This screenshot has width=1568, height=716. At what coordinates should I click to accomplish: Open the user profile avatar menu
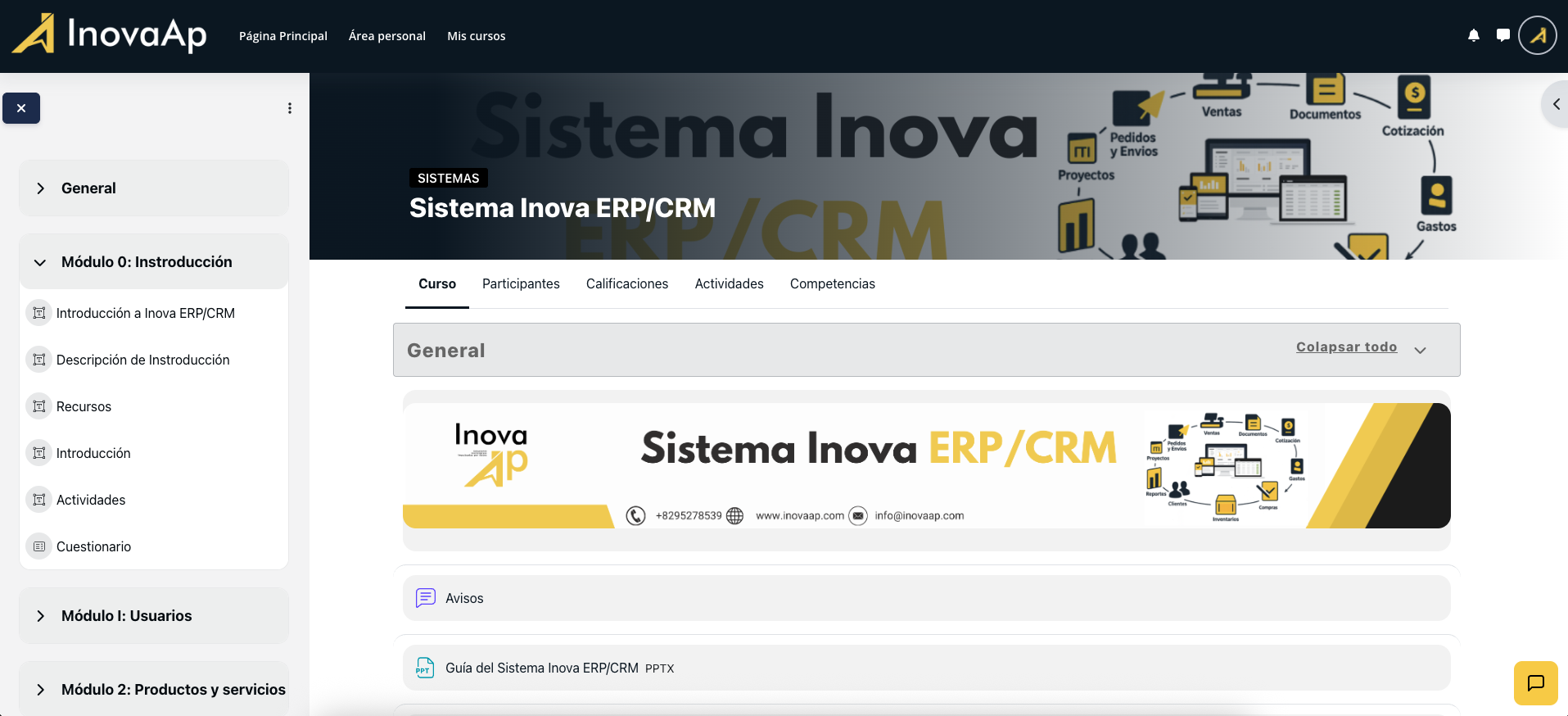(x=1537, y=35)
